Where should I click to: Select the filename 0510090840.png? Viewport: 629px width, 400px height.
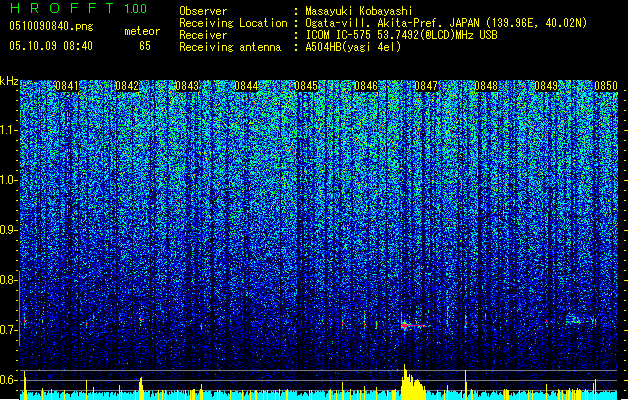tap(51, 27)
